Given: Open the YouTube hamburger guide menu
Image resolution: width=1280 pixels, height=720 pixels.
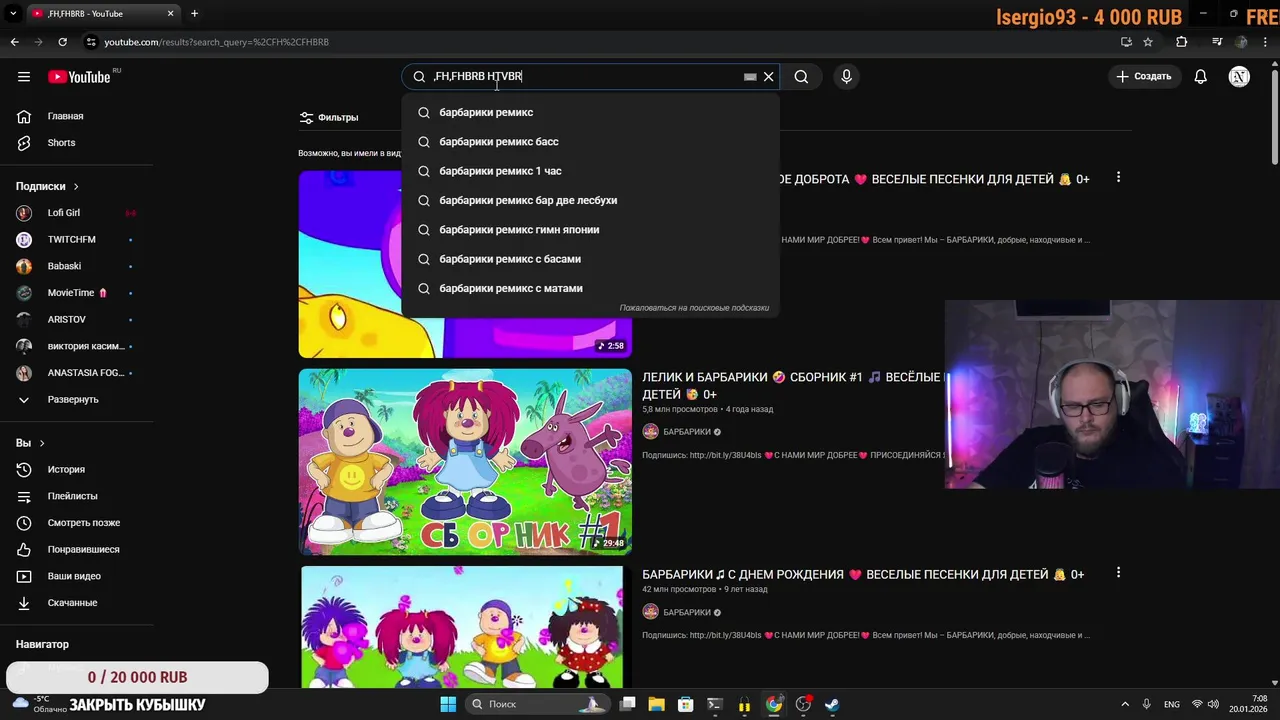Looking at the screenshot, I should [24, 77].
